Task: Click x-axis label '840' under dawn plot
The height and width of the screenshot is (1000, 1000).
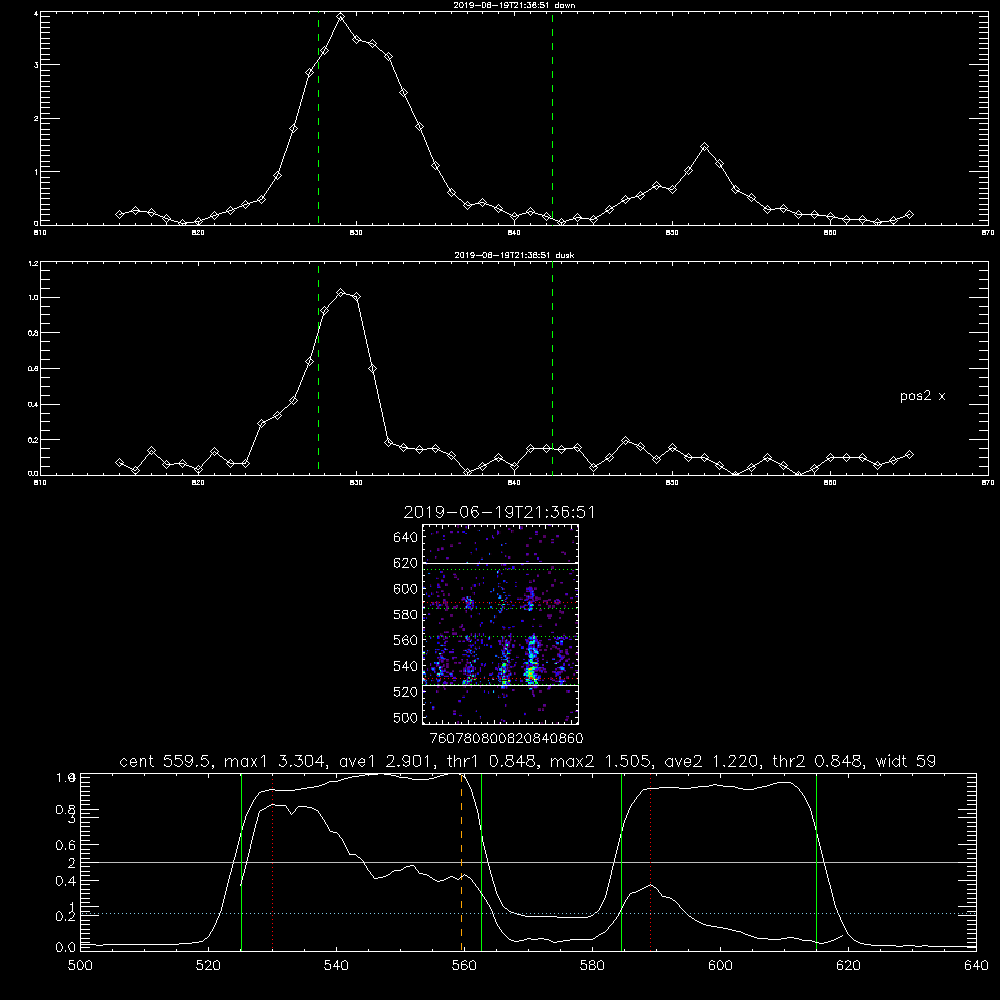Action: 514,233
